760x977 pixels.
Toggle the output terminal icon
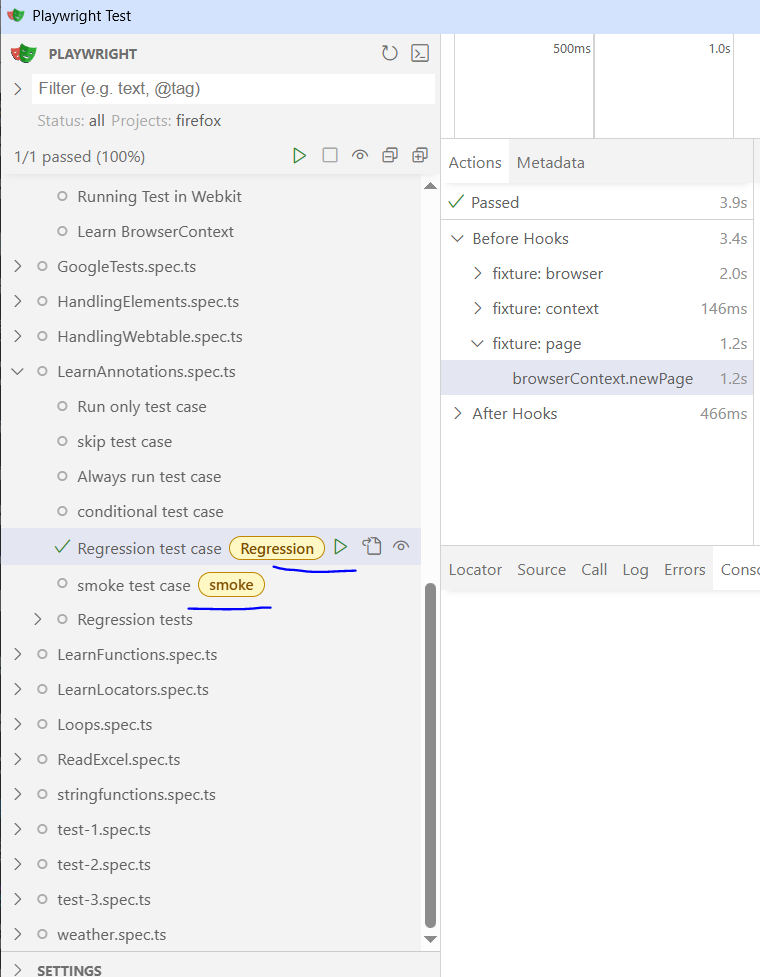pyautogui.click(x=420, y=54)
